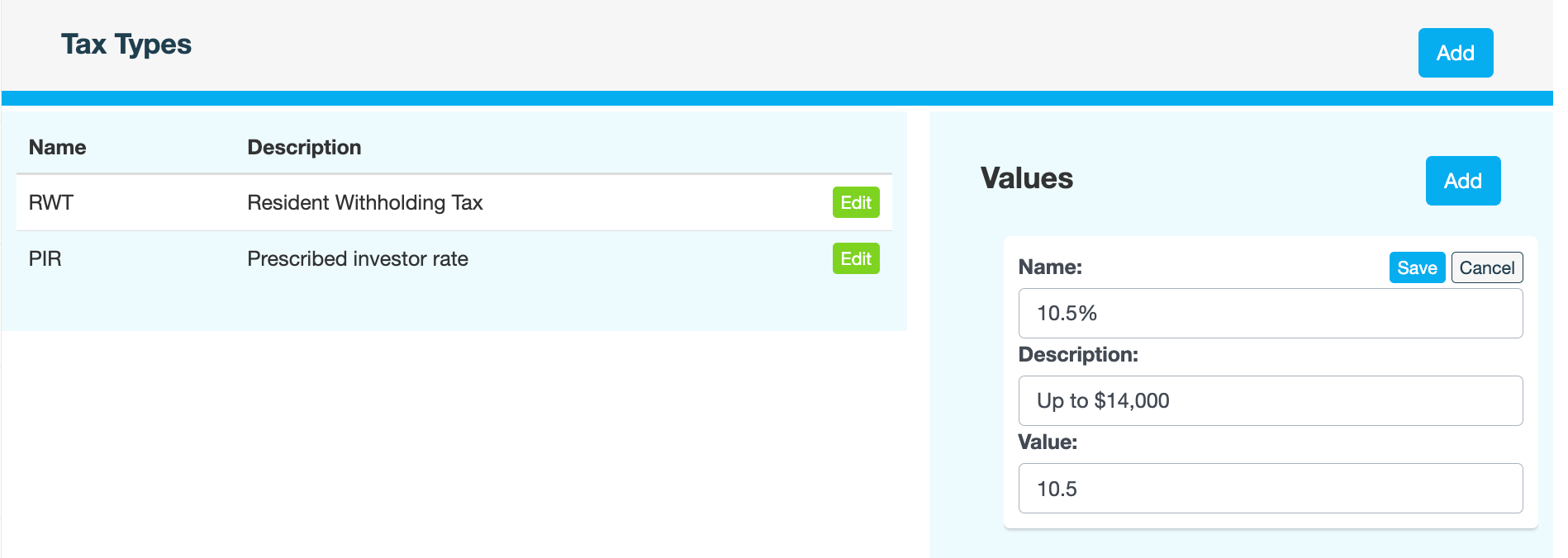This screenshot has height=558, width=1568.
Task: Click the Value: label in the form
Action: tap(1047, 442)
